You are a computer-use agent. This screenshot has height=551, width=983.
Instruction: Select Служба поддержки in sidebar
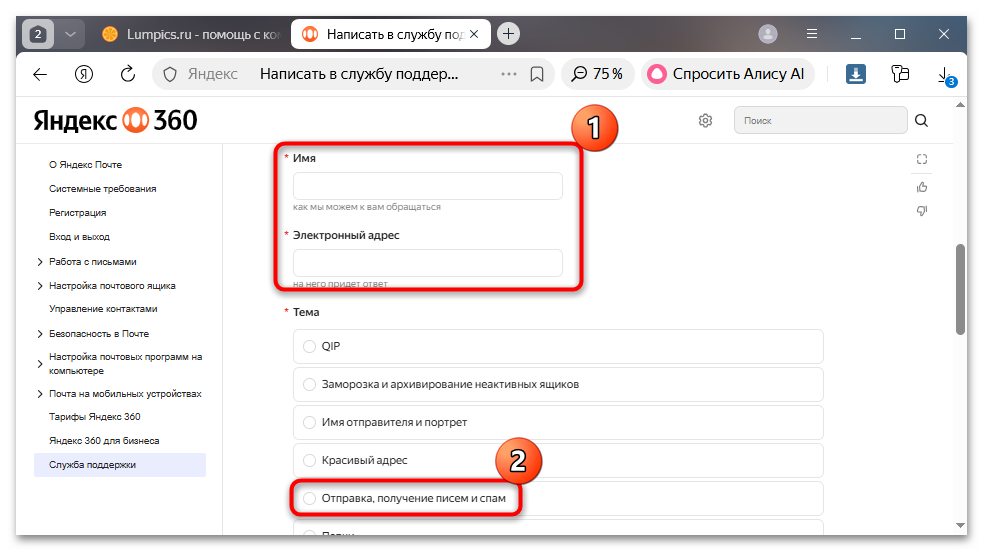120,464
